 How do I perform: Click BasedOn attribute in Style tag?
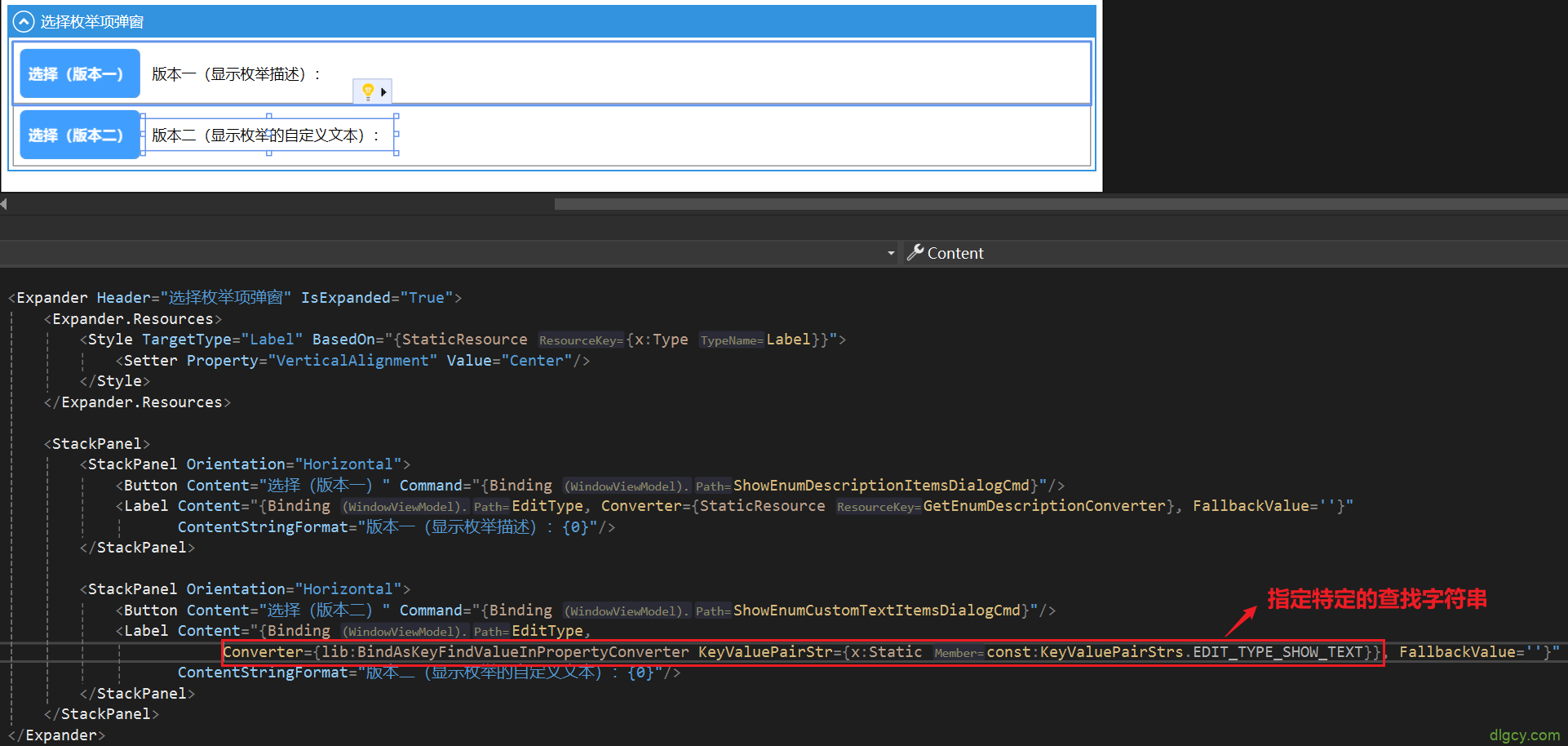[343, 340]
